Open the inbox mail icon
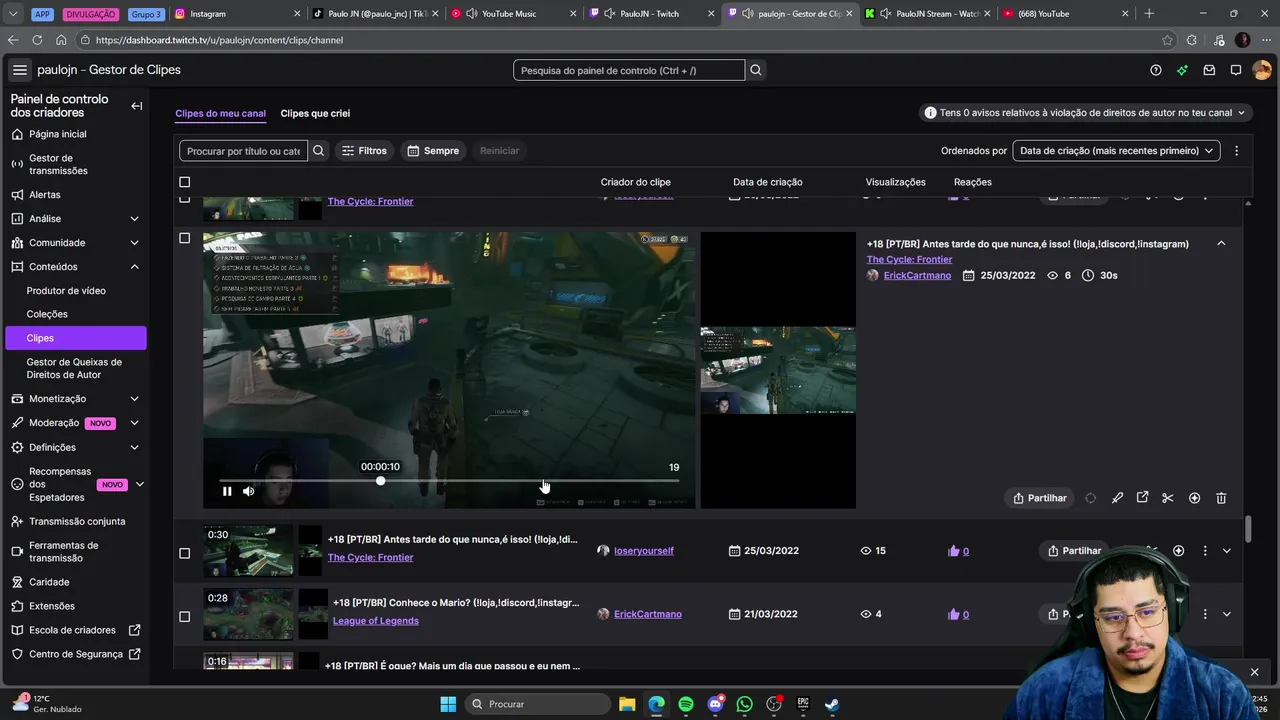 click(x=1209, y=70)
